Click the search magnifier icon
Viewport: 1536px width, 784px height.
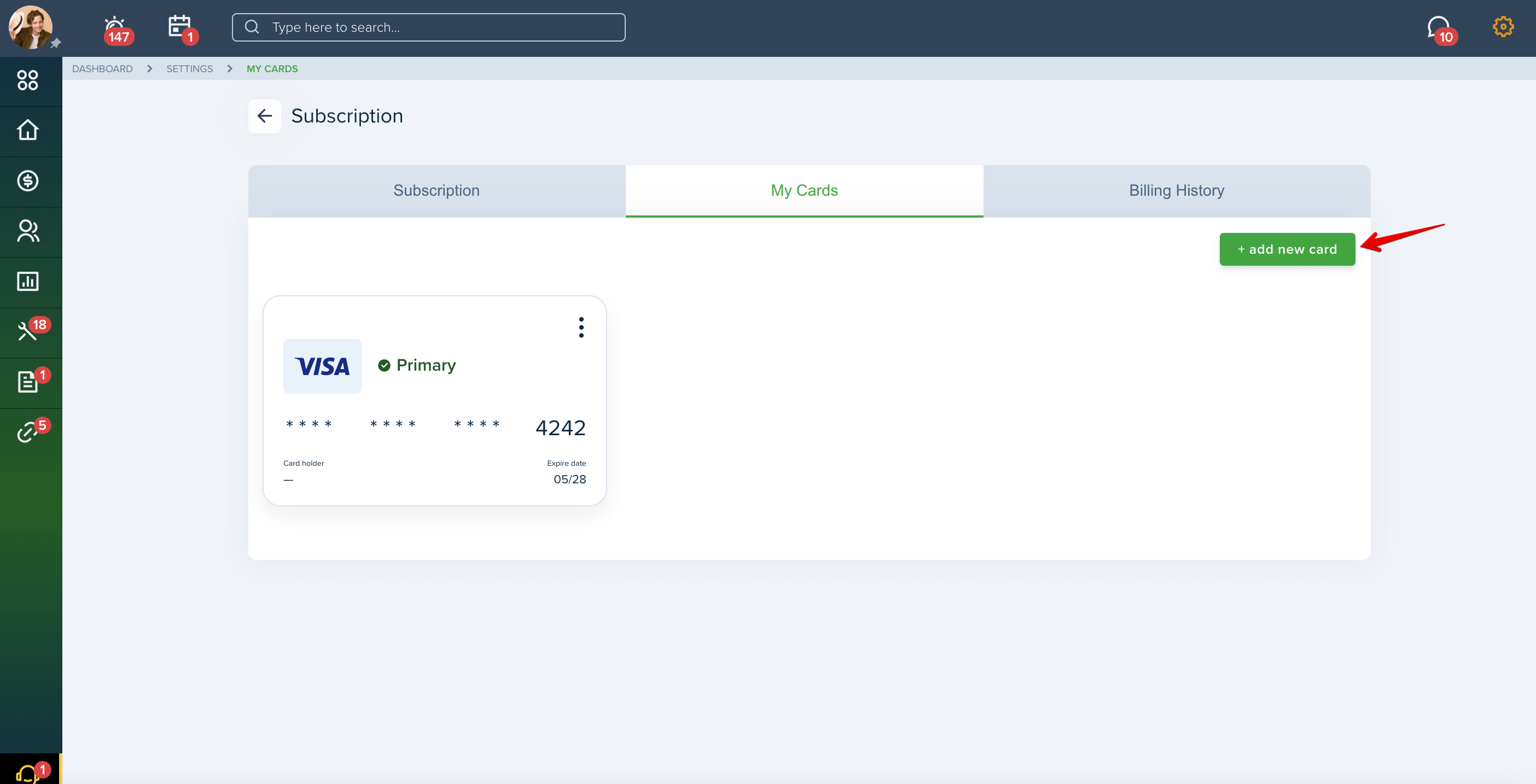[x=252, y=27]
